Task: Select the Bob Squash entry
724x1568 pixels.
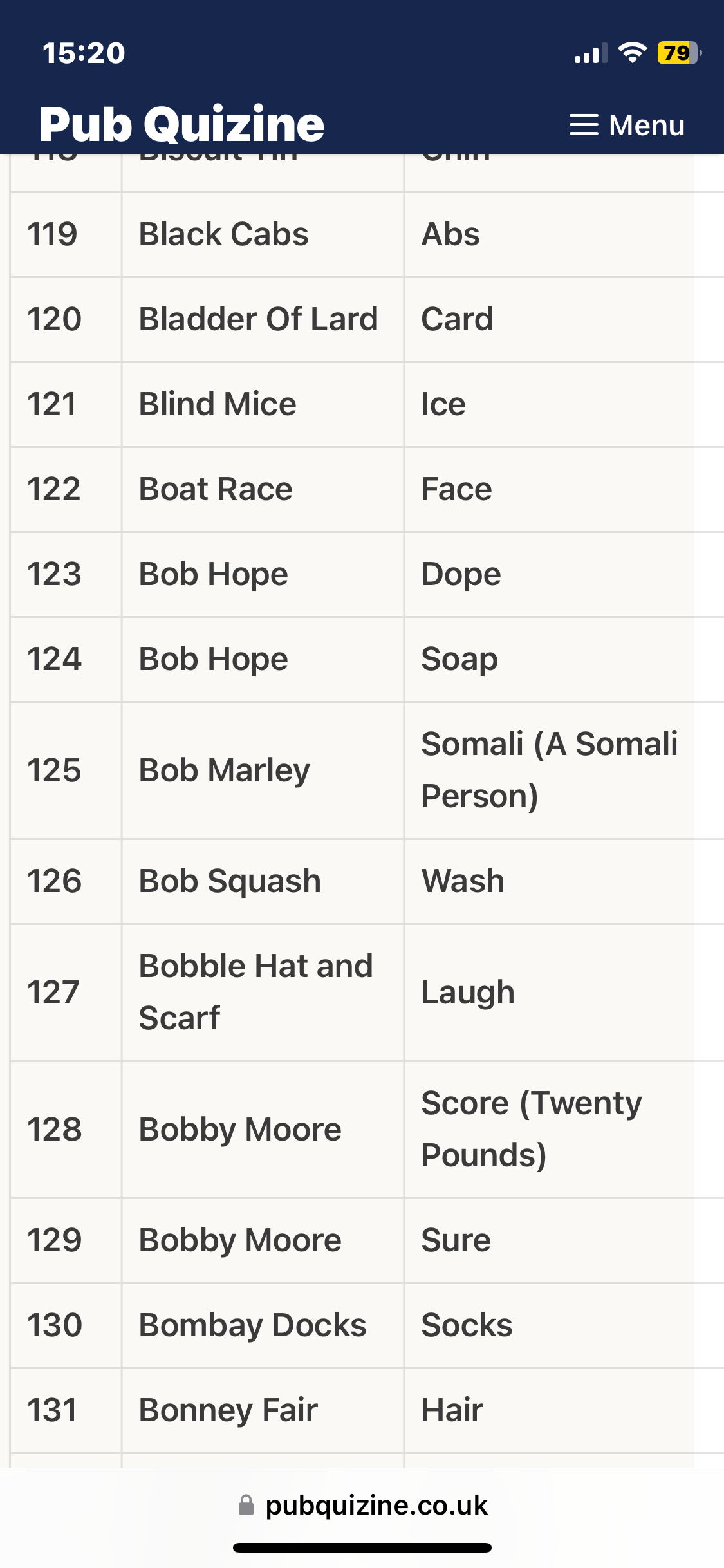Action: point(230,881)
